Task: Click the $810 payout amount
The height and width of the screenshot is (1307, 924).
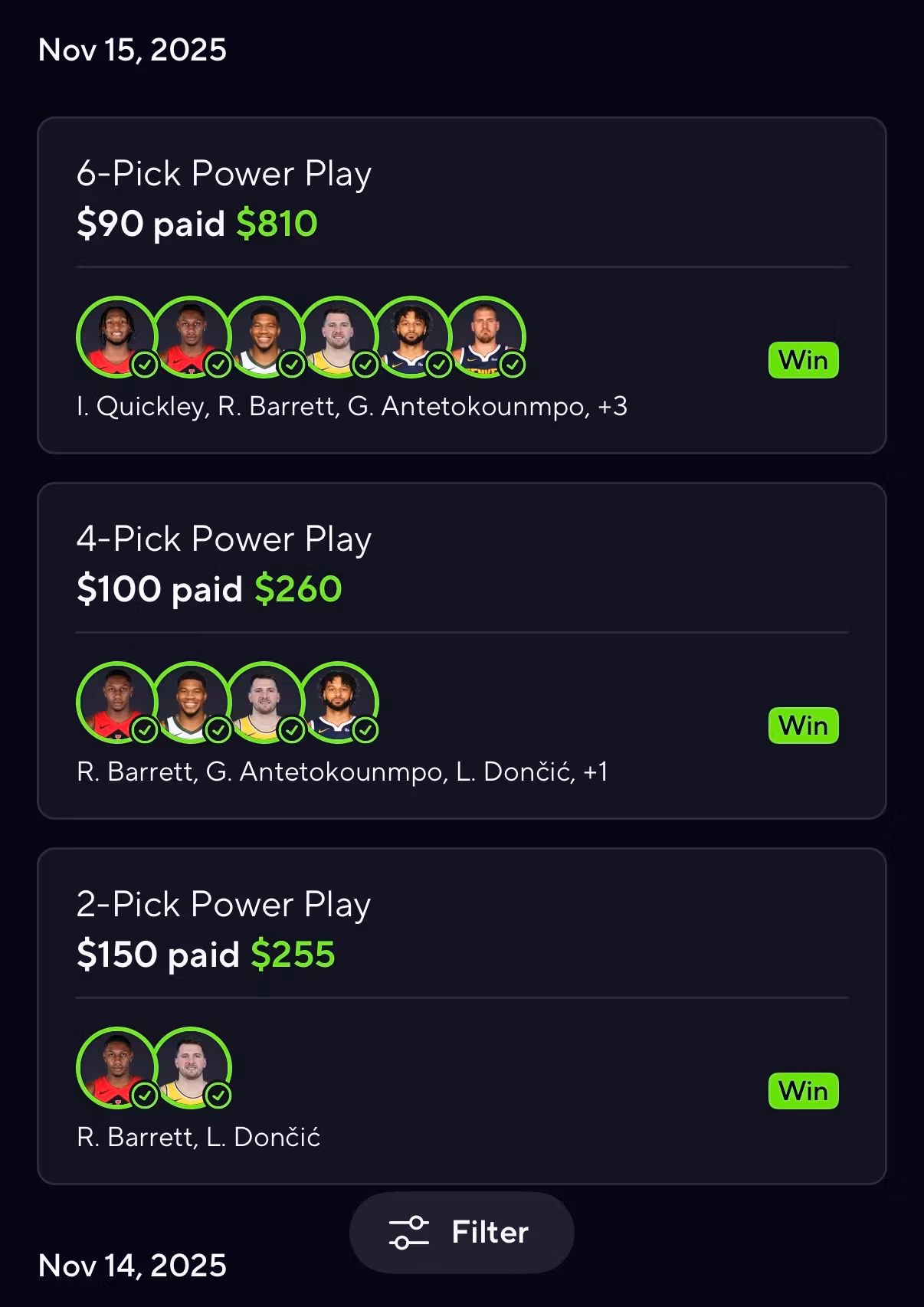Action: [277, 224]
